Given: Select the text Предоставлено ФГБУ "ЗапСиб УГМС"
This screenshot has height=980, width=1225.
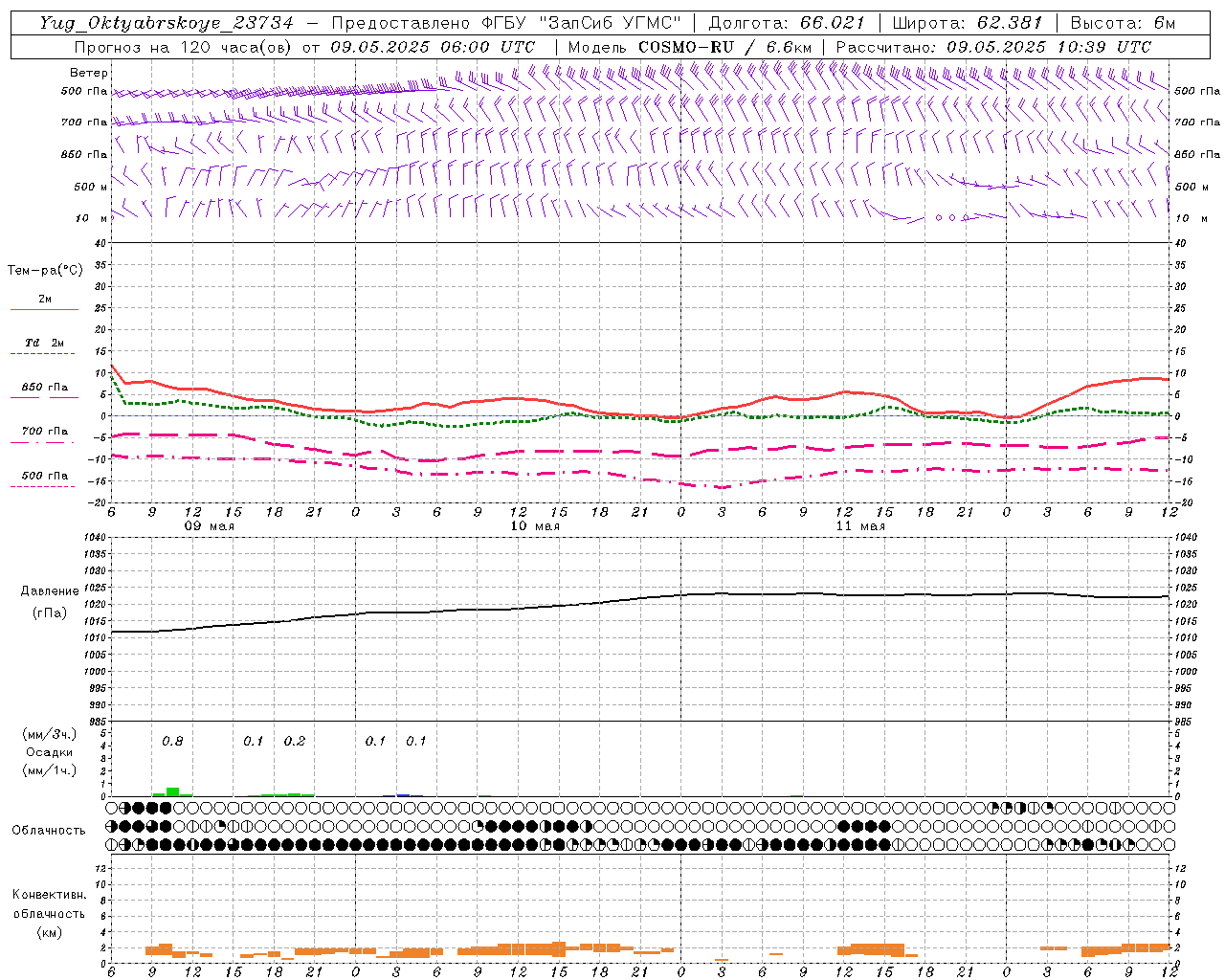Looking at the screenshot, I should (x=506, y=24).
